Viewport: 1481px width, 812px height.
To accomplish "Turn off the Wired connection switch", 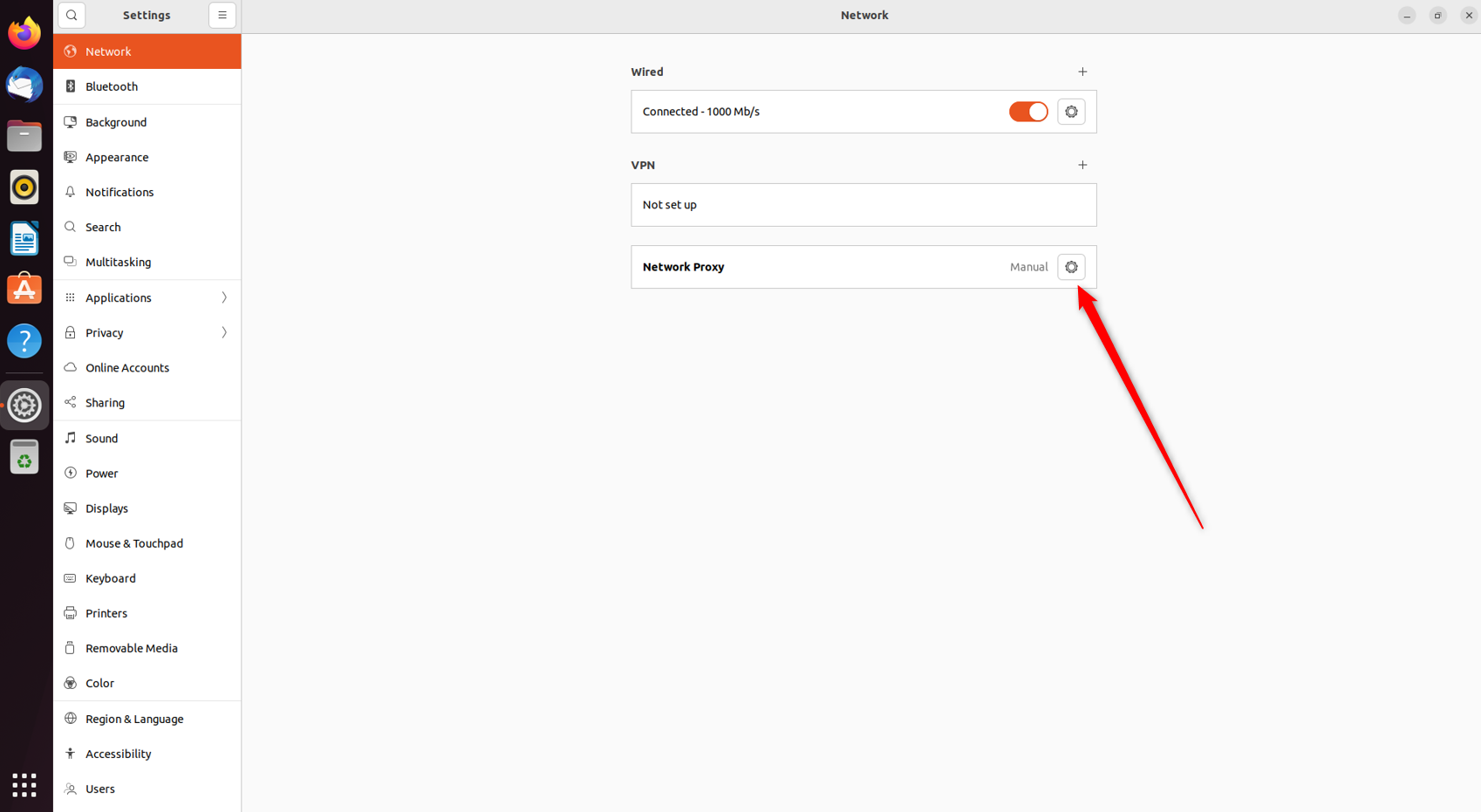I will click(x=1027, y=112).
